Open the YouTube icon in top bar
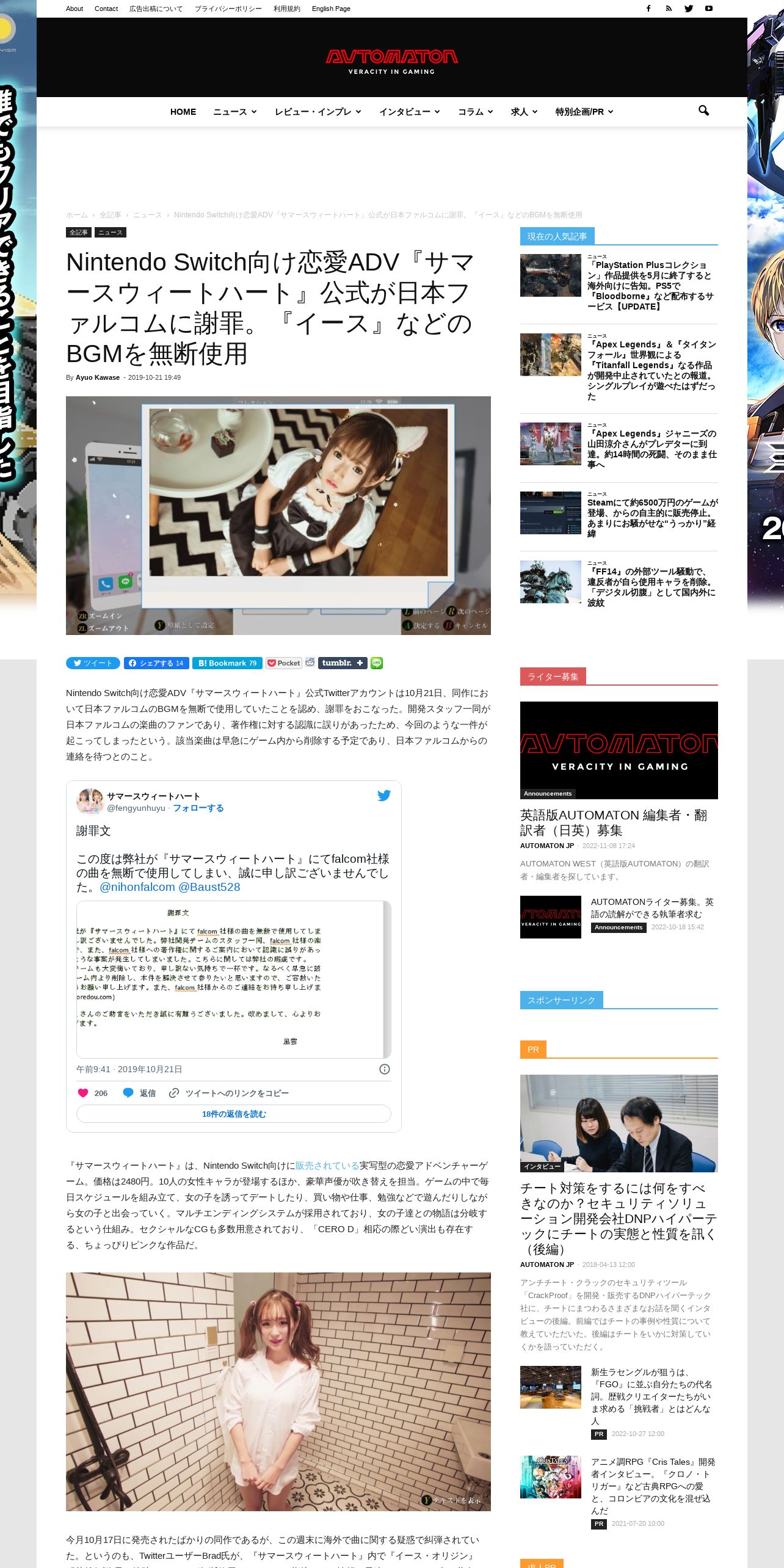 (709, 9)
